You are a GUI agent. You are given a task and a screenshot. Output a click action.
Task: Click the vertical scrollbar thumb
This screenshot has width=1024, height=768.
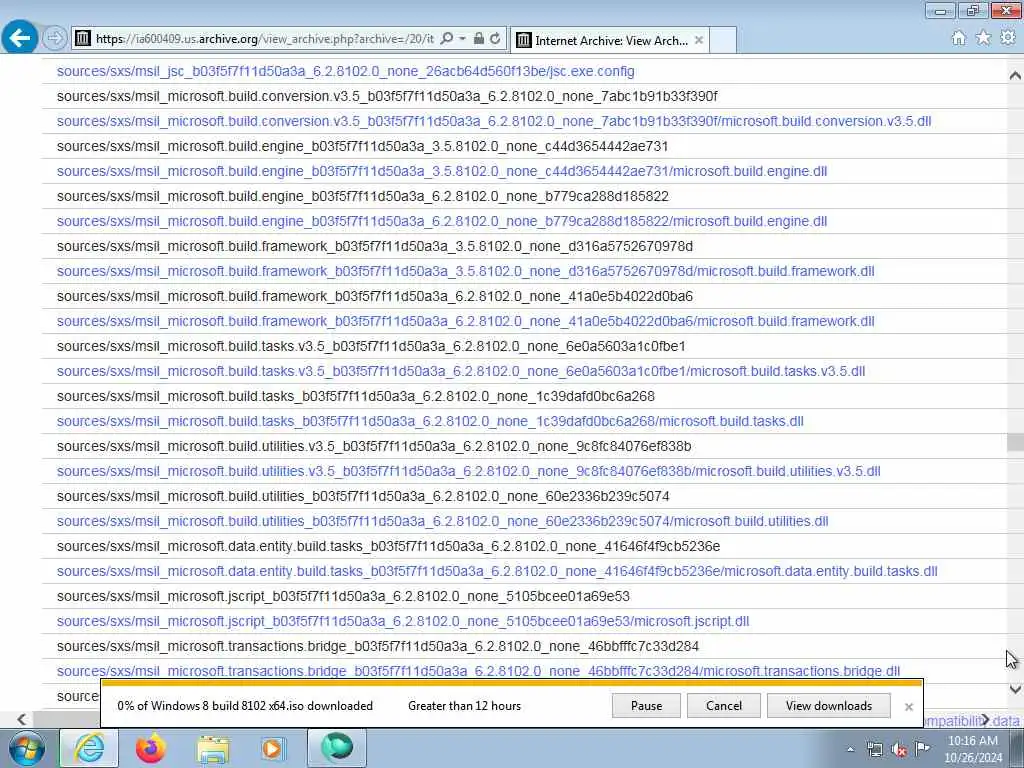coord(1015,442)
